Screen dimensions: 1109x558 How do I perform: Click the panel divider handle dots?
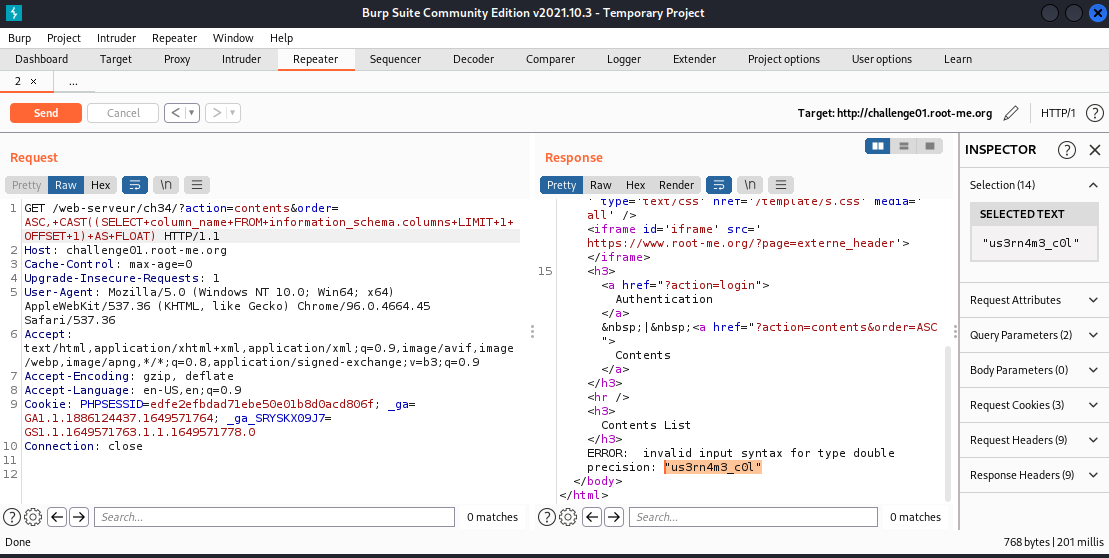click(x=532, y=331)
